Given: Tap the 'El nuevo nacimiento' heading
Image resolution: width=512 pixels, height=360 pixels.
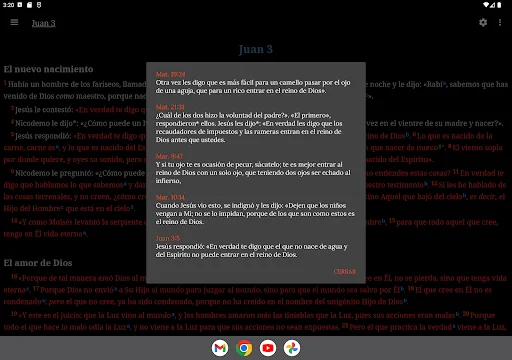Looking at the screenshot, I should (x=48, y=69).
